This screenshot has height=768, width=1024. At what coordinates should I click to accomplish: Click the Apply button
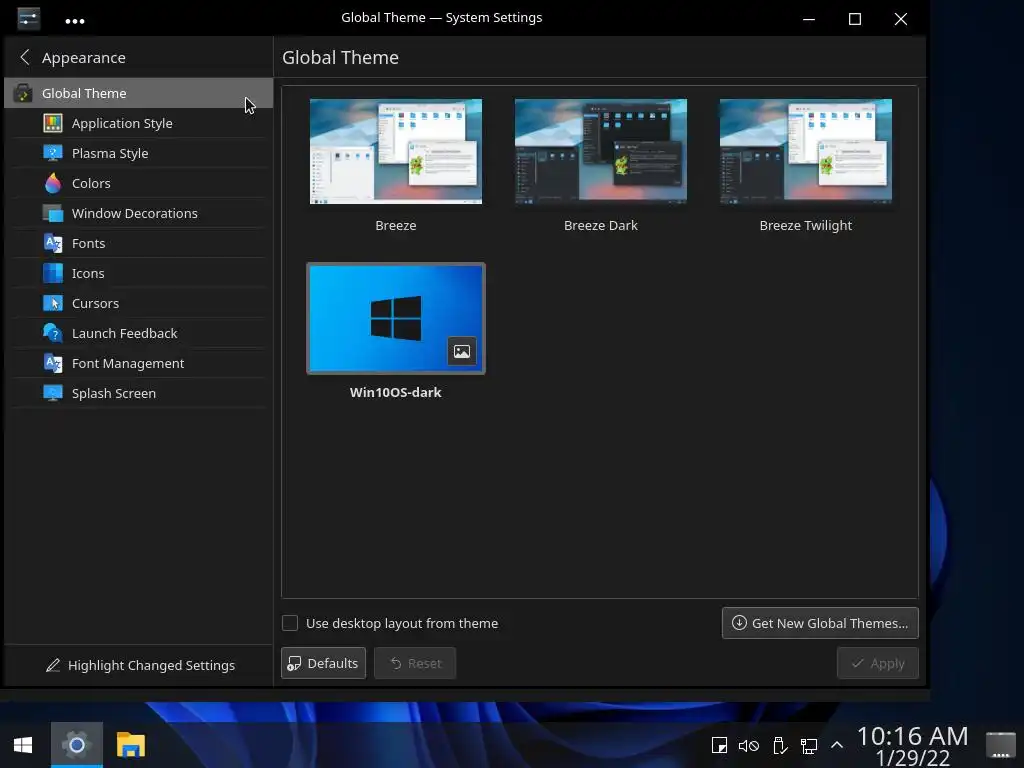(x=878, y=663)
